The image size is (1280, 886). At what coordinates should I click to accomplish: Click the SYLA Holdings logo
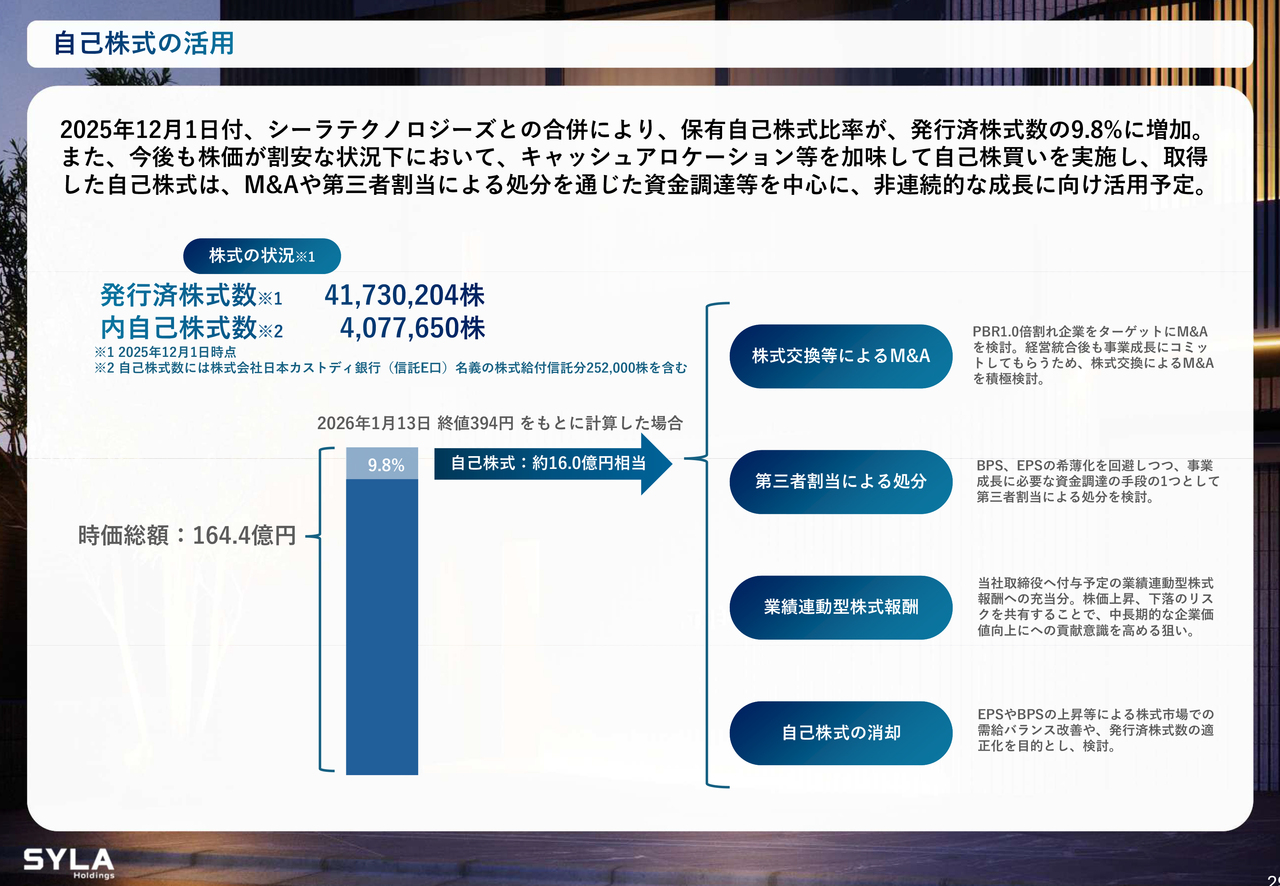point(69,863)
